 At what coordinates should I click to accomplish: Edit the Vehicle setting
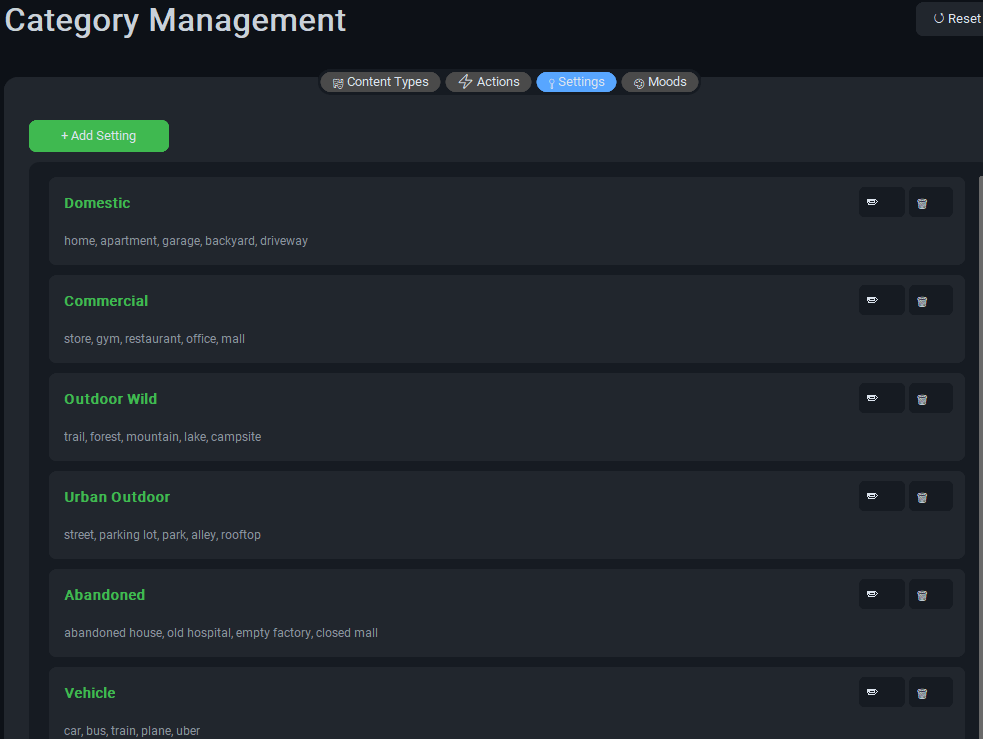(881, 692)
